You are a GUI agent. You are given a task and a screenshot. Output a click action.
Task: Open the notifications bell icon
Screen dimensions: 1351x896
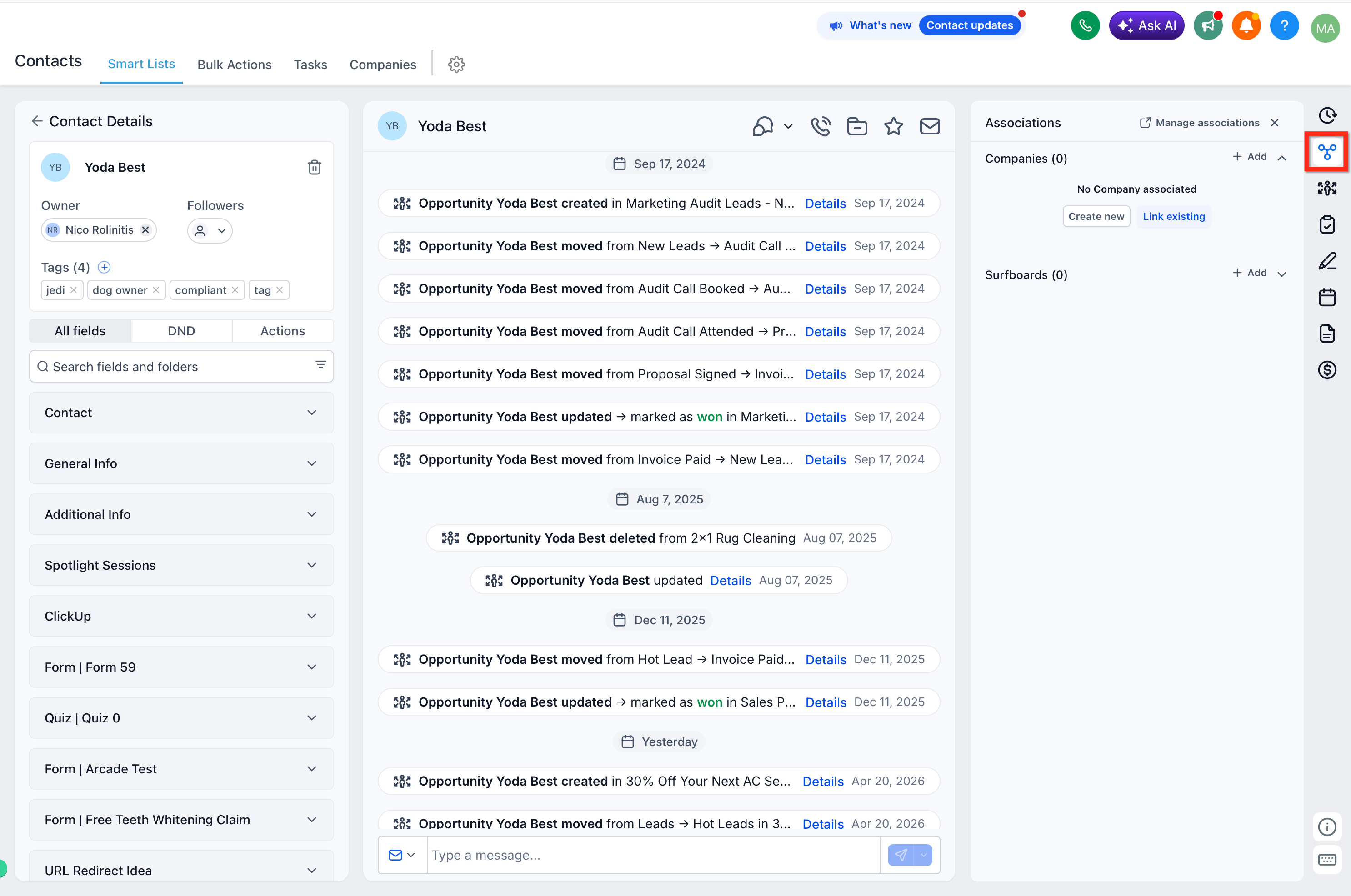point(1246,26)
